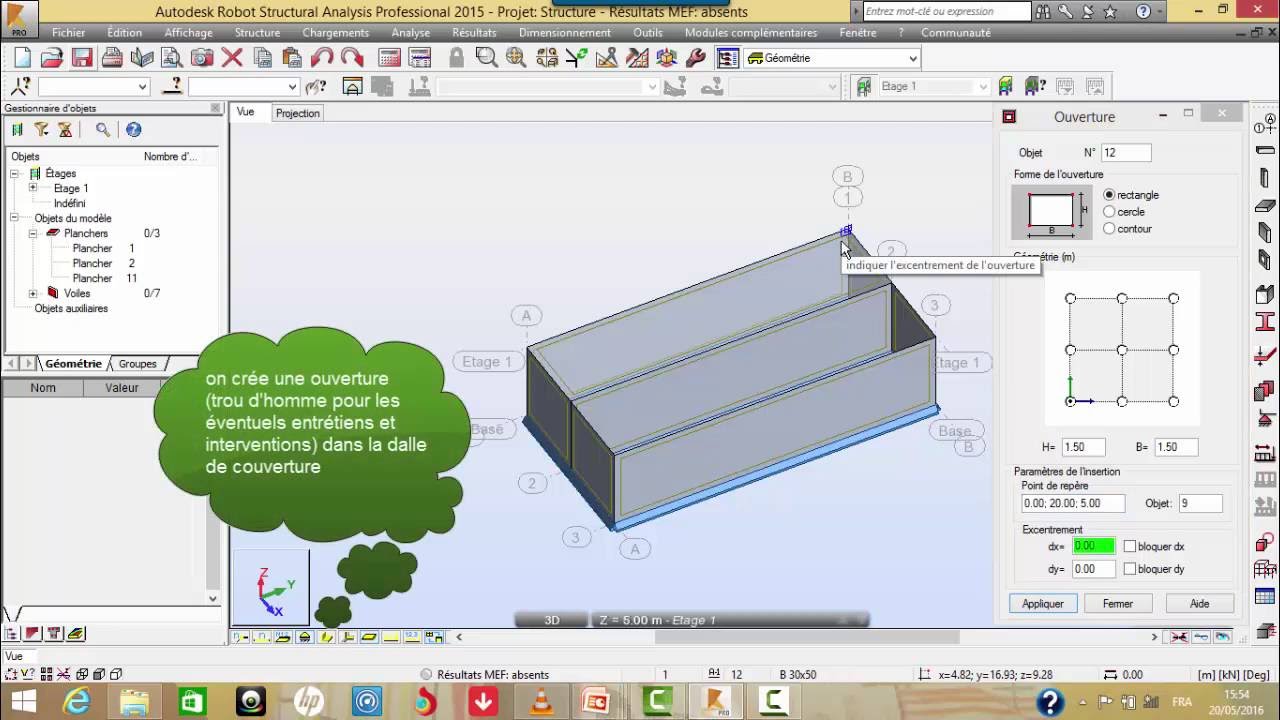Screen dimensions: 1280x720
Task: Select the top-right insertion point circle
Action: [x=1174, y=298]
